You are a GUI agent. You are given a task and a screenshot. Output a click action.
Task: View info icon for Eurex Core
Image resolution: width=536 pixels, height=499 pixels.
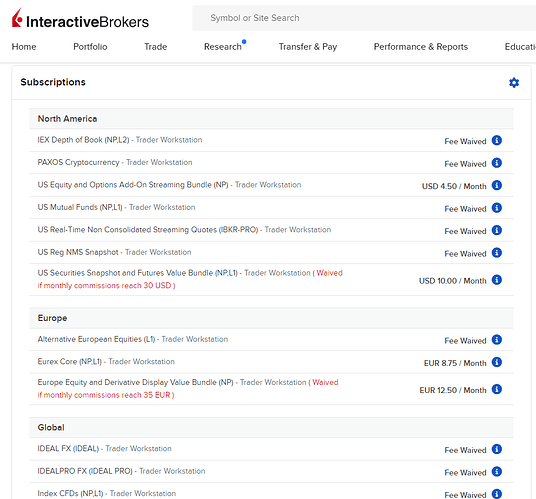coord(497,362)
